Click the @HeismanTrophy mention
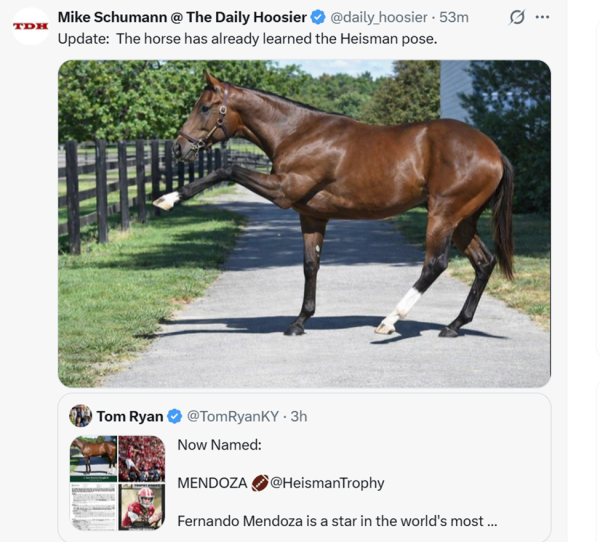Viewport: 600px width, 542px height. coord(327,483)
